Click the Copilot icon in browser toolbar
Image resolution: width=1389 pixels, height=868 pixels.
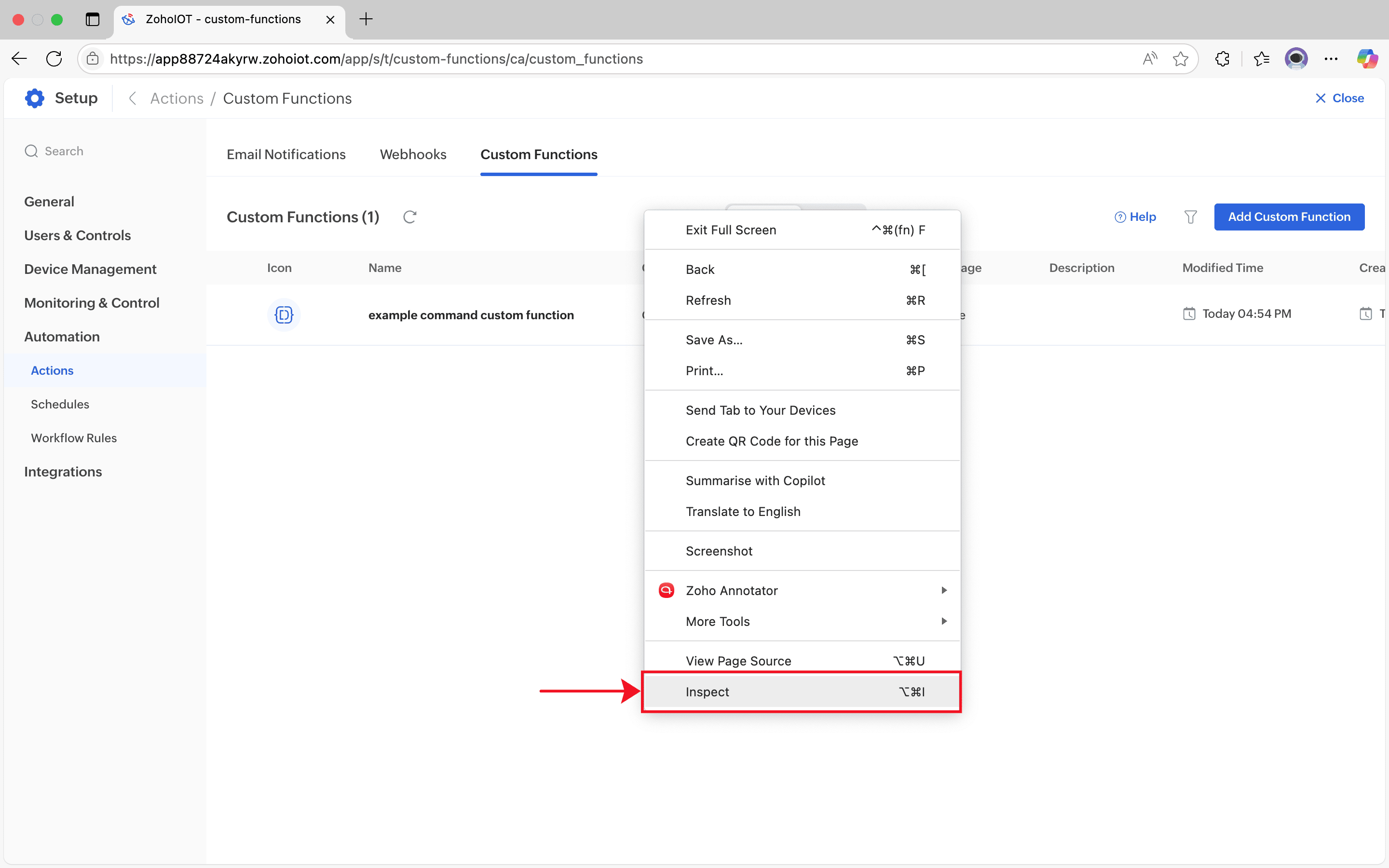[1367, 58]
